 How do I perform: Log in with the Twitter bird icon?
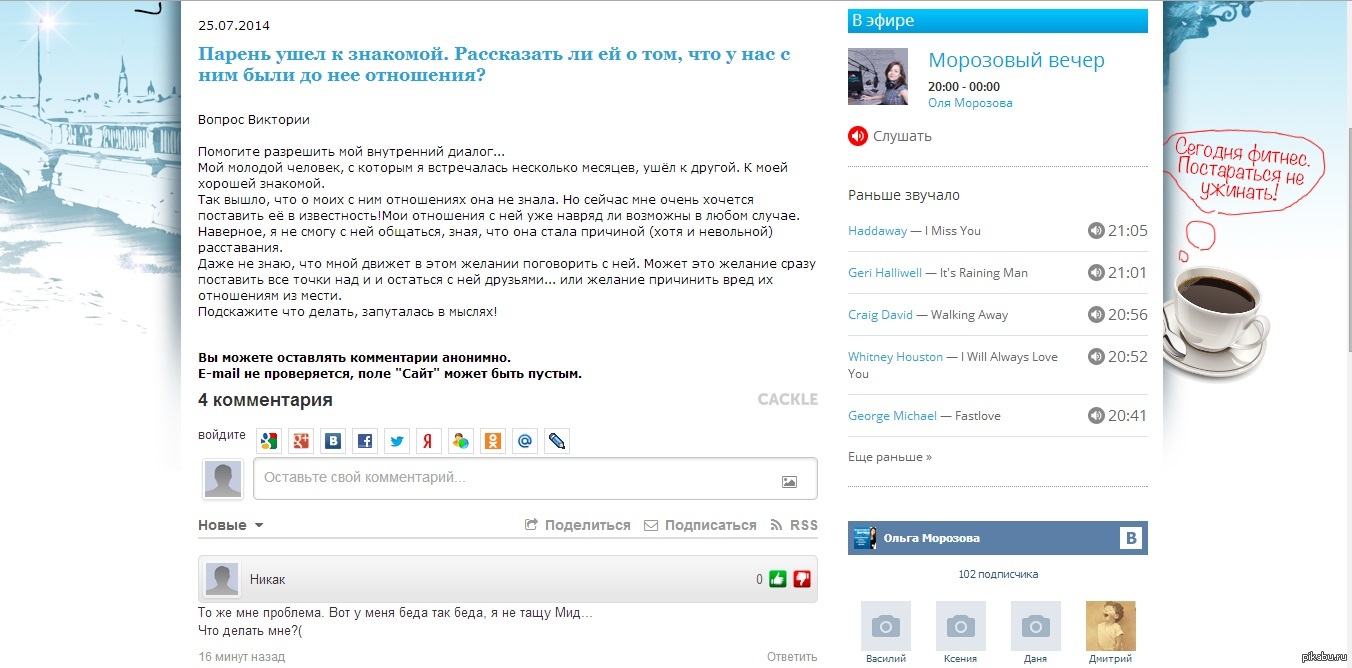click(x=397, y=441)
